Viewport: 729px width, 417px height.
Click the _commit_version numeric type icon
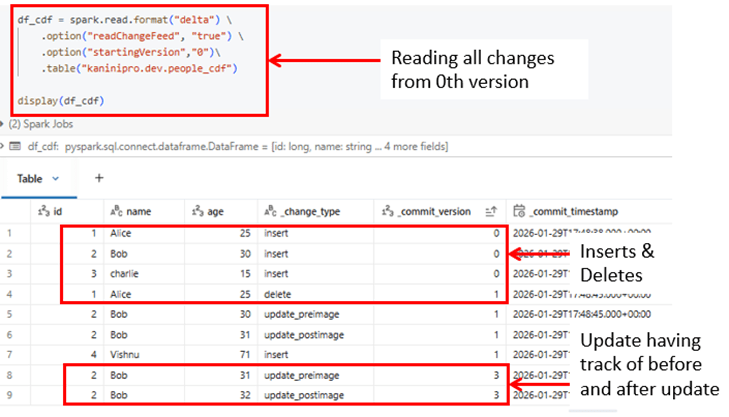388,211
